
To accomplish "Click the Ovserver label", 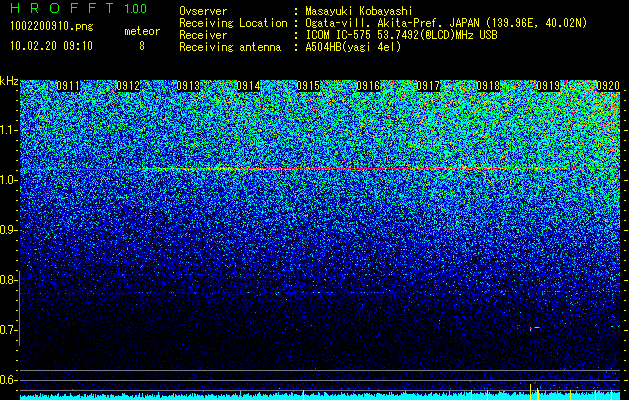I will (203, 11).
